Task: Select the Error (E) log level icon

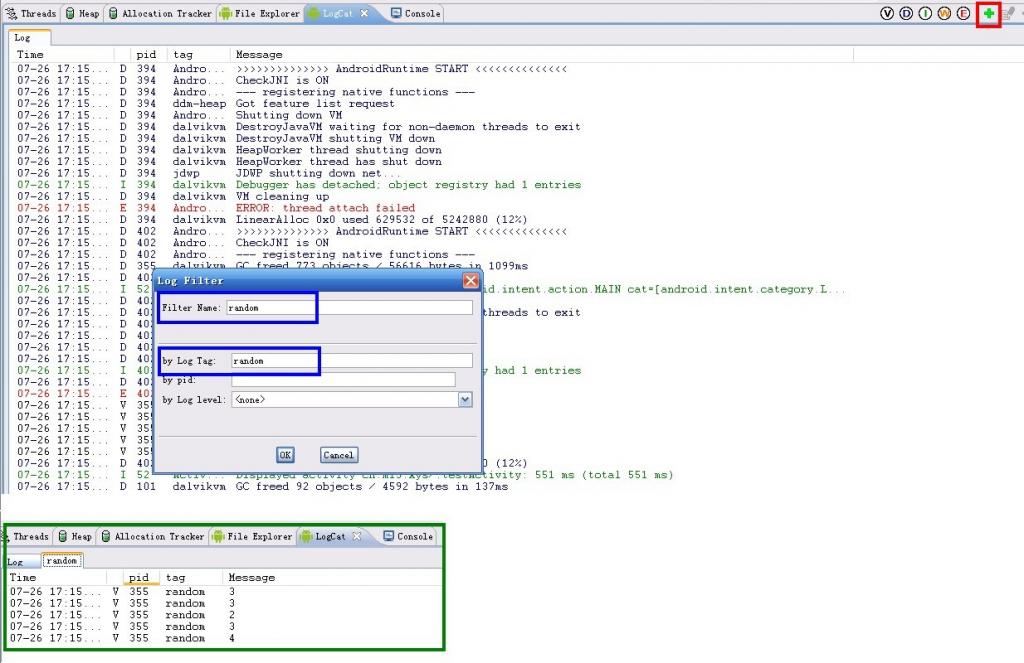Action: 963,14
